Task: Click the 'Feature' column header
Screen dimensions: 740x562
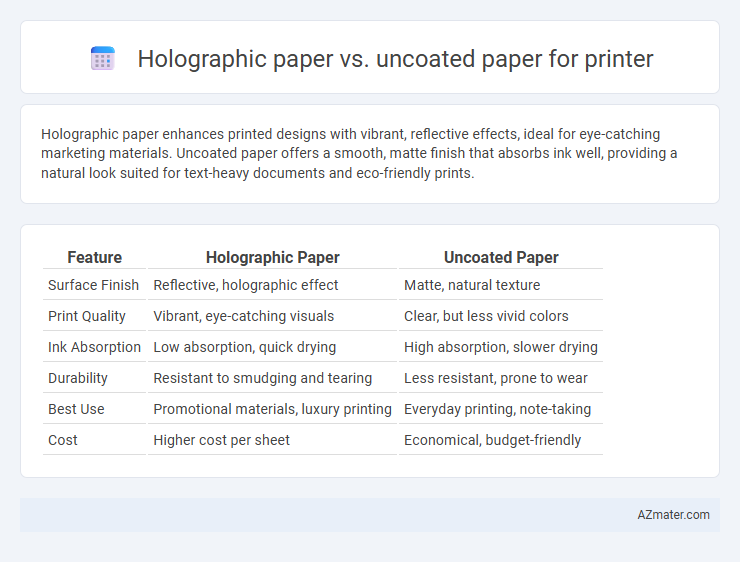Action: point(94,257)
